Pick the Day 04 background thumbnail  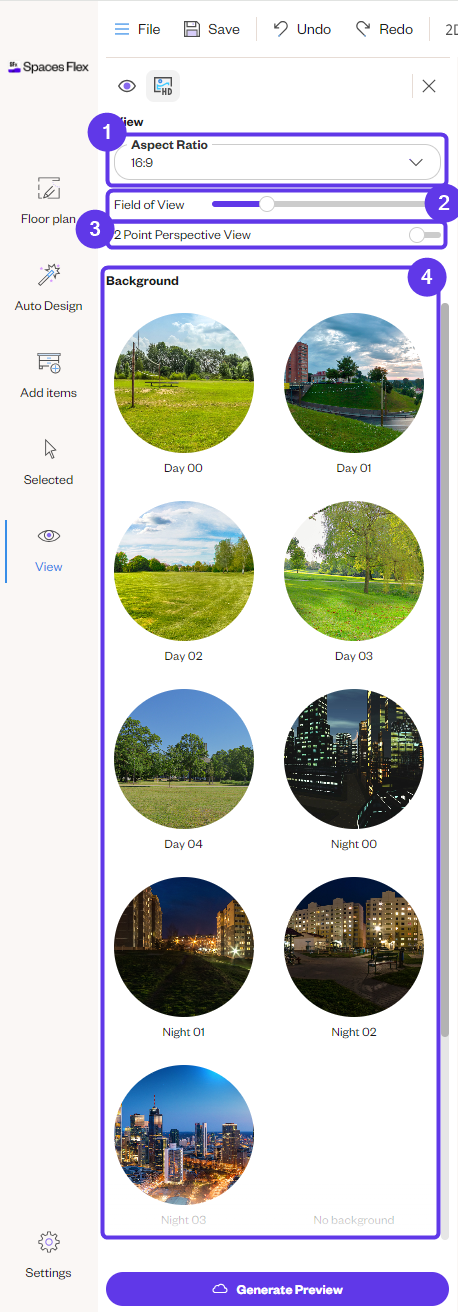click(184, 759)
